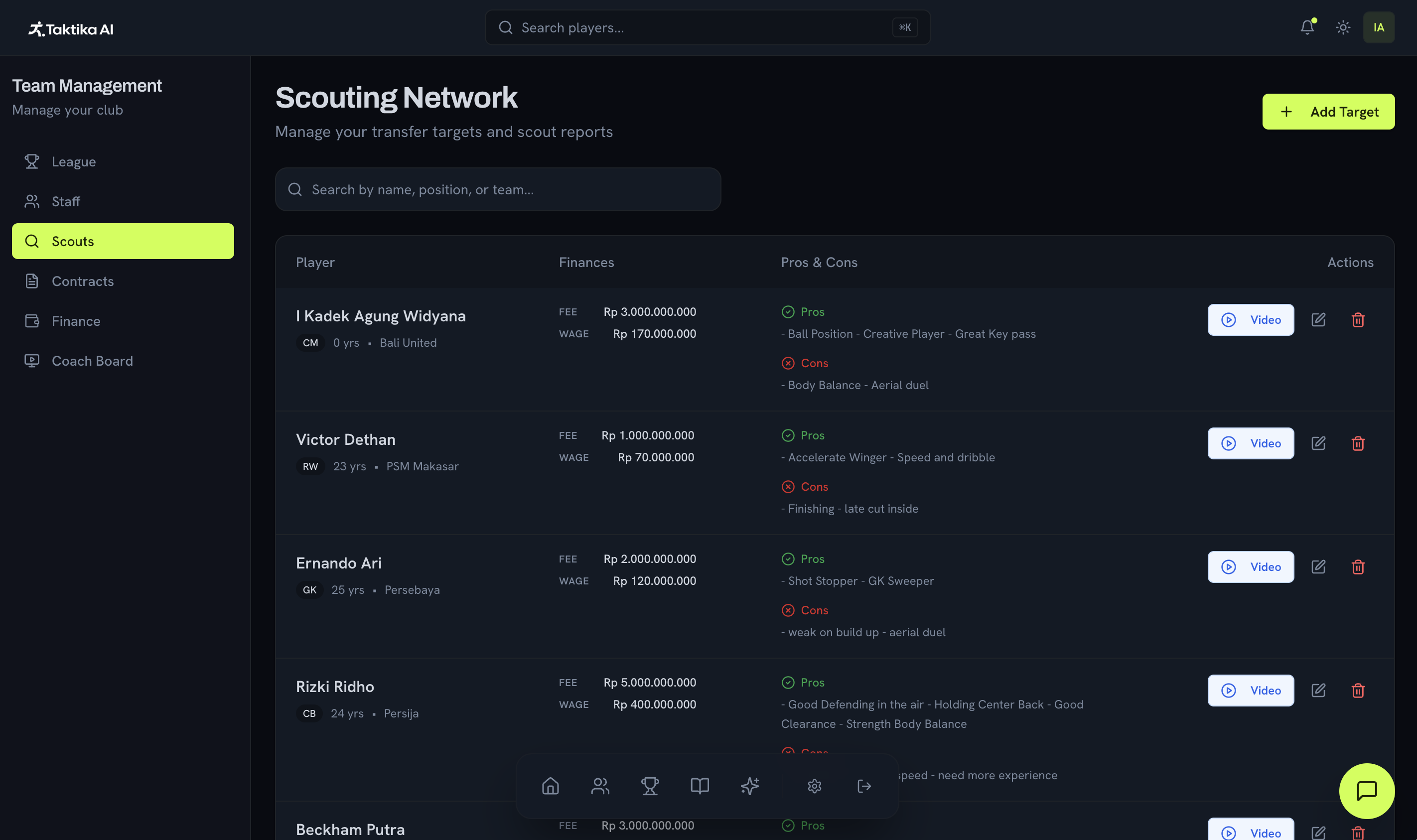1417x840 pixels.
Task: Open Staff in the sidebar
Action: (123, 201)
